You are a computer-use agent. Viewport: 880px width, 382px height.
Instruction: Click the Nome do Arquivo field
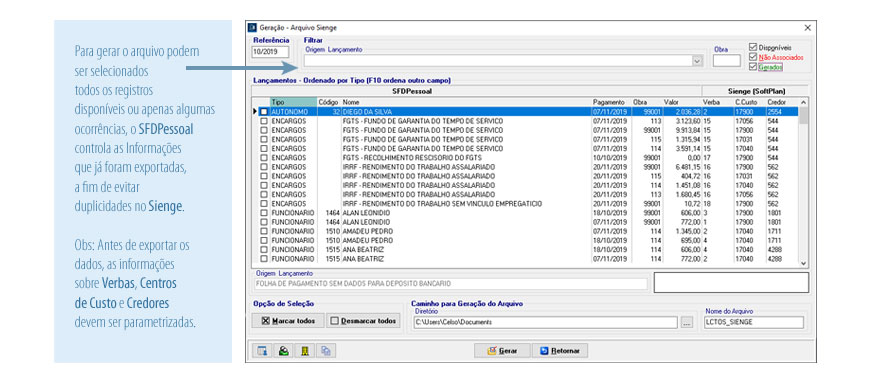point(753,323)
